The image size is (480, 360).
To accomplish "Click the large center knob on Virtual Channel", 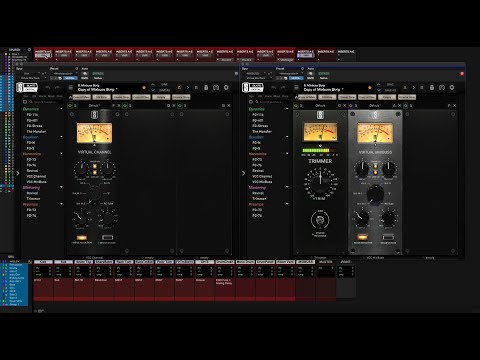I will click(95, 193).
